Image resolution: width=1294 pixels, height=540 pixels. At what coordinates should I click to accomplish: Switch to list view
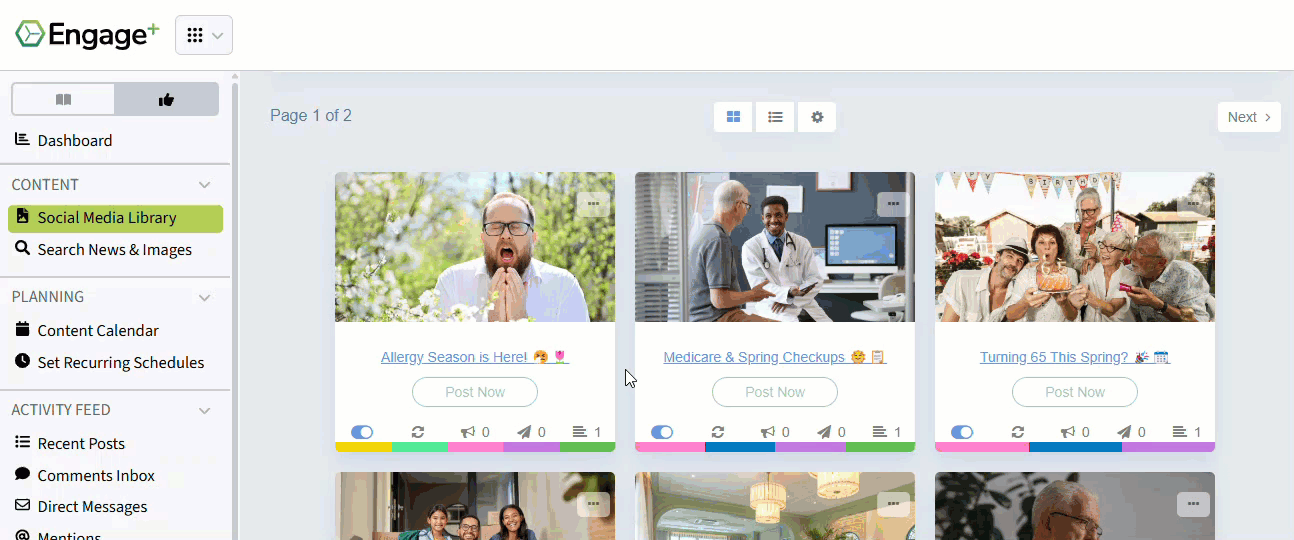click(x=775, y=117)
